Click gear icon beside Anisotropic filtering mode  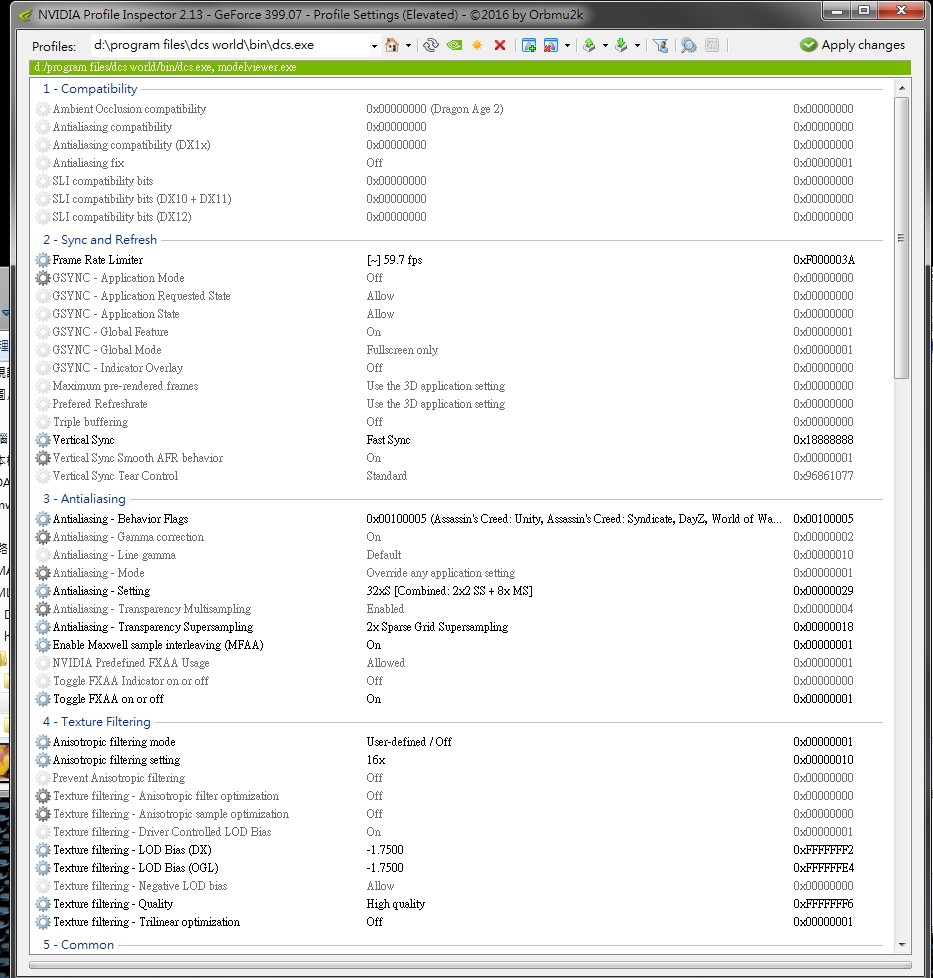pos(42,742)
